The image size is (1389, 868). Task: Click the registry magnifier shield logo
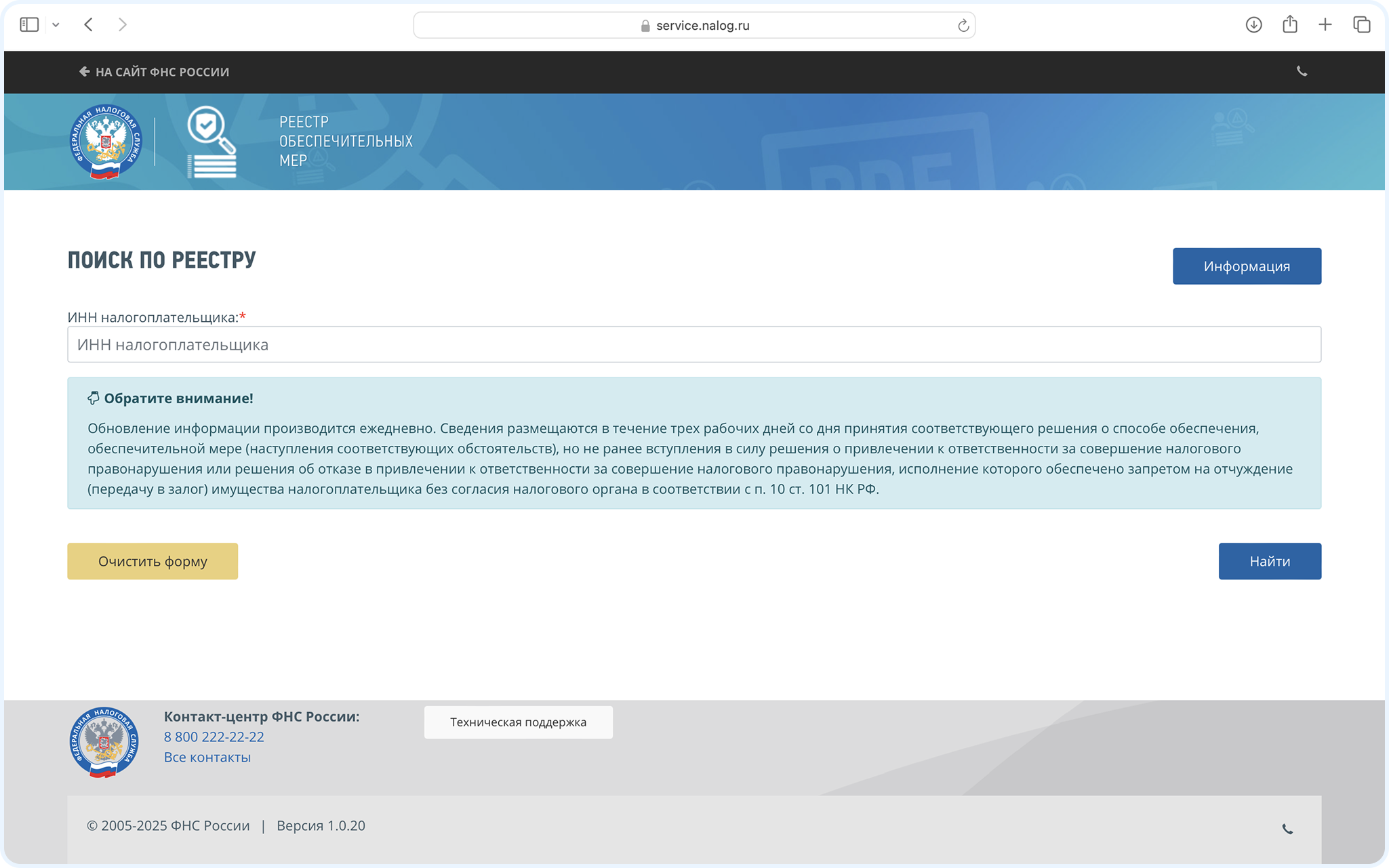coord(212,142)
